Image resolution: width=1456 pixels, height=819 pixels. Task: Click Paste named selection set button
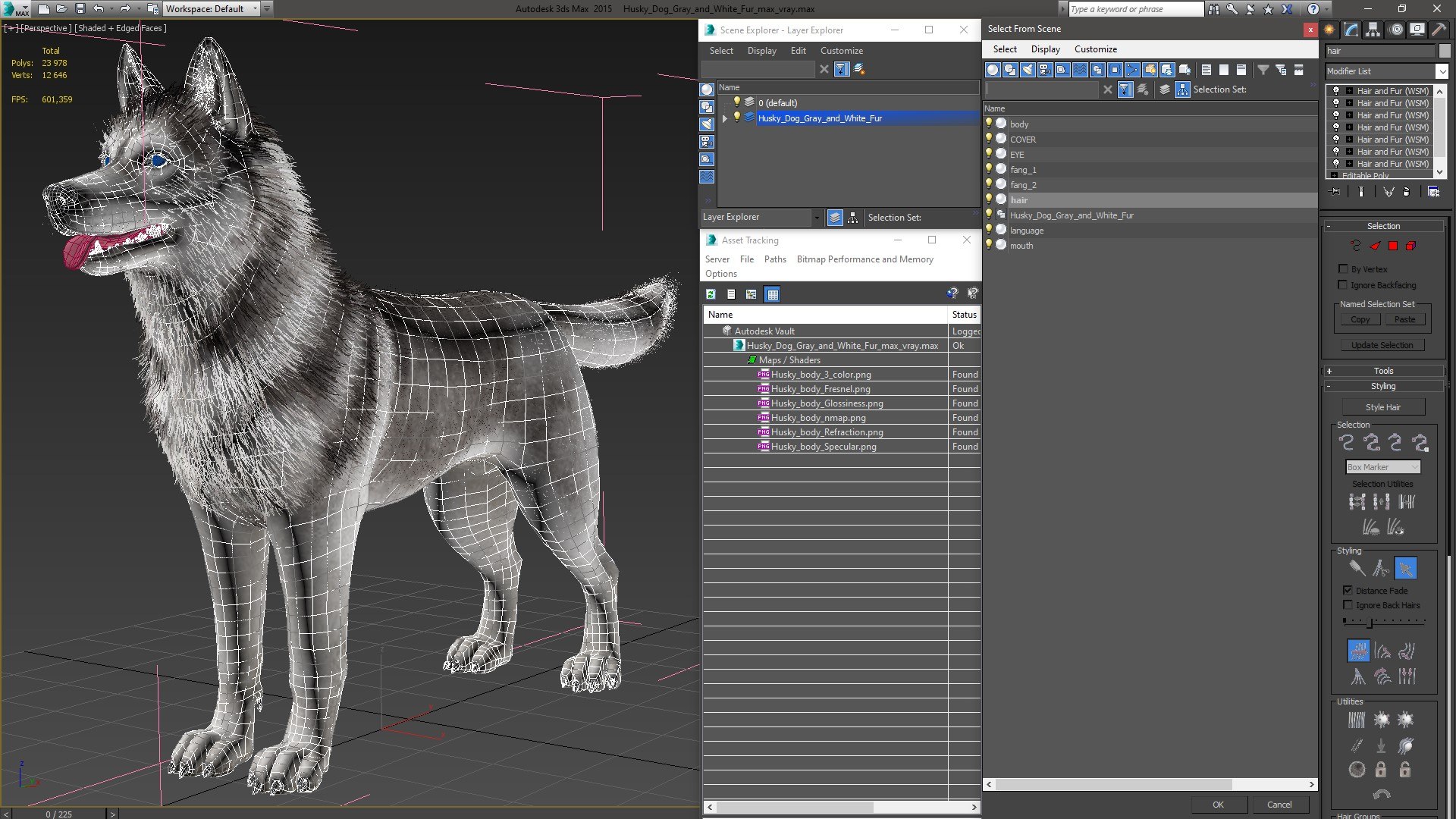coord(1404,319)
